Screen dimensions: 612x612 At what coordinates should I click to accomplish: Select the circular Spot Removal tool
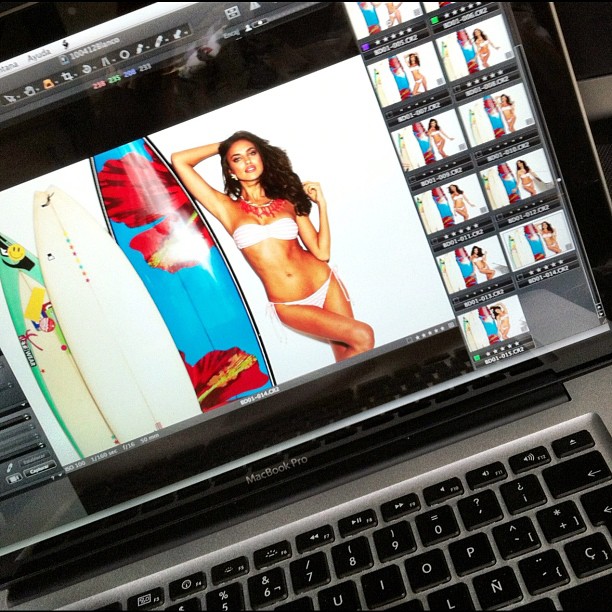(x=124, y=55)
